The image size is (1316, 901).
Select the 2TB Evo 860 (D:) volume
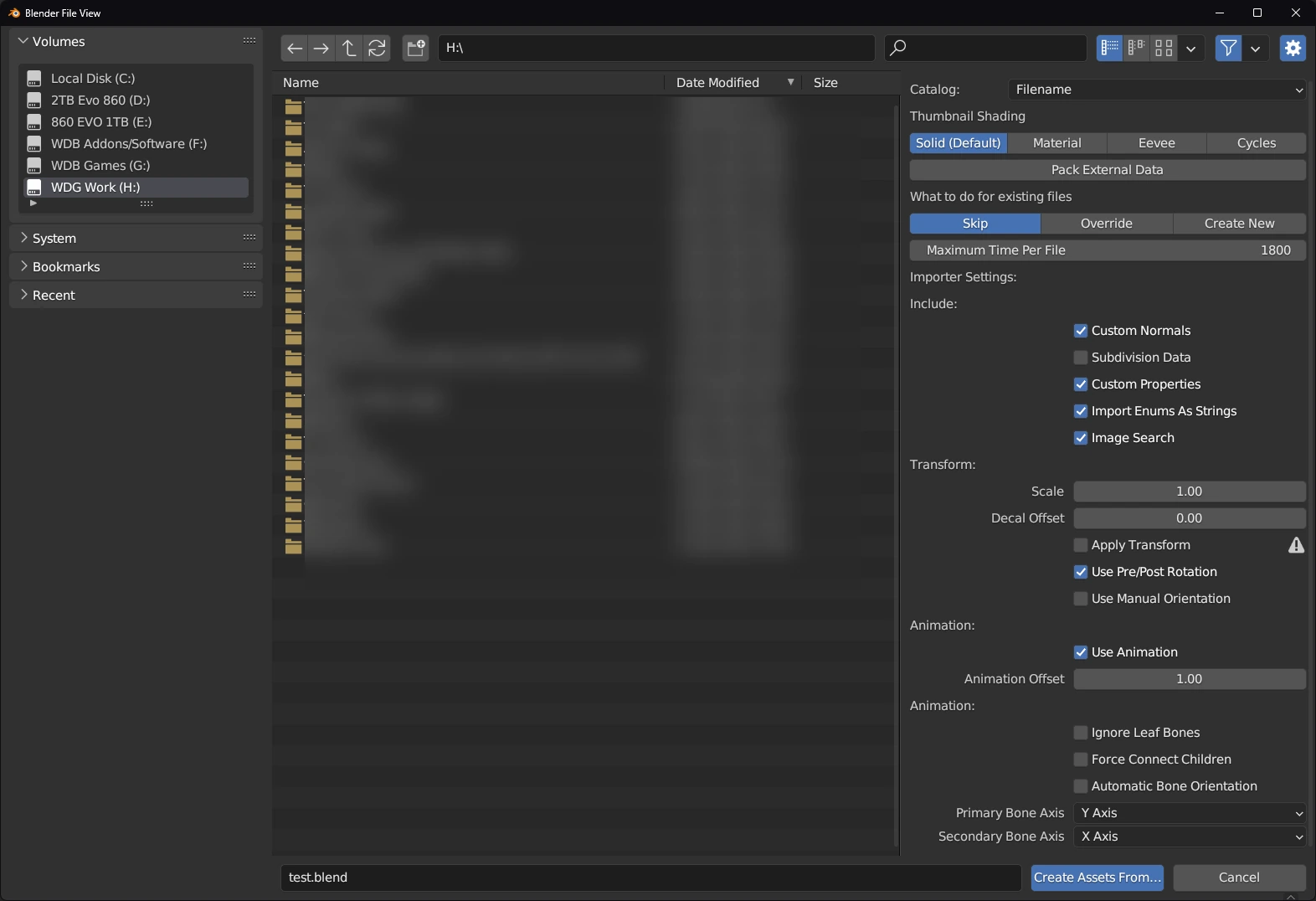click(x=100, y=100)
